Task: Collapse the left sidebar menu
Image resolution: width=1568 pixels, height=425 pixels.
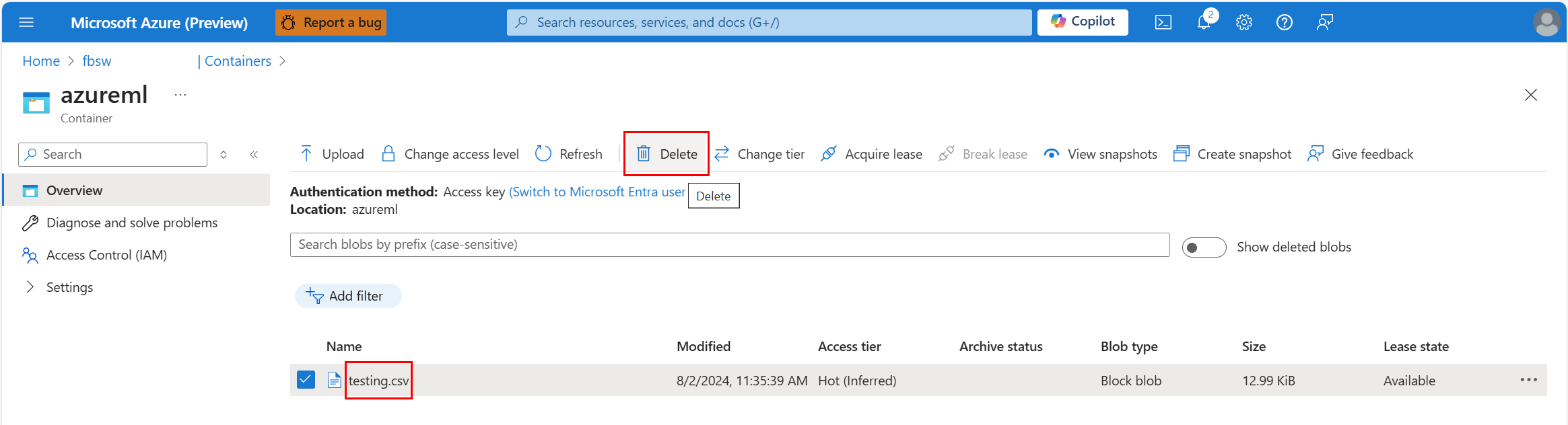Action: click(x=254, y=155)
